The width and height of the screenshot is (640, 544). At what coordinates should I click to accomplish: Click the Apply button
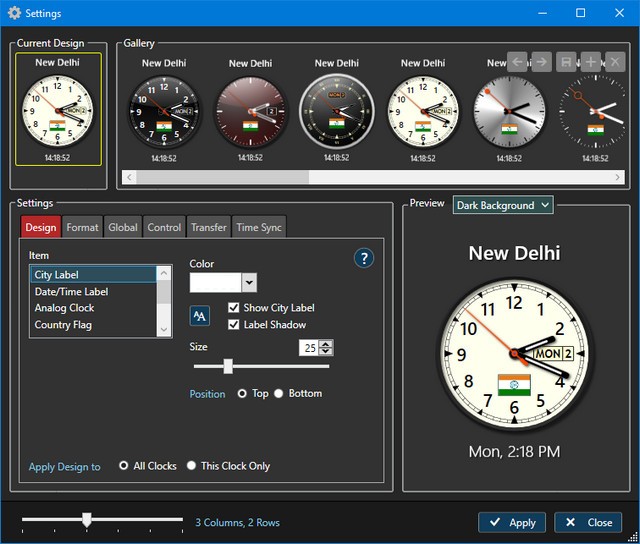click(512, 522)
